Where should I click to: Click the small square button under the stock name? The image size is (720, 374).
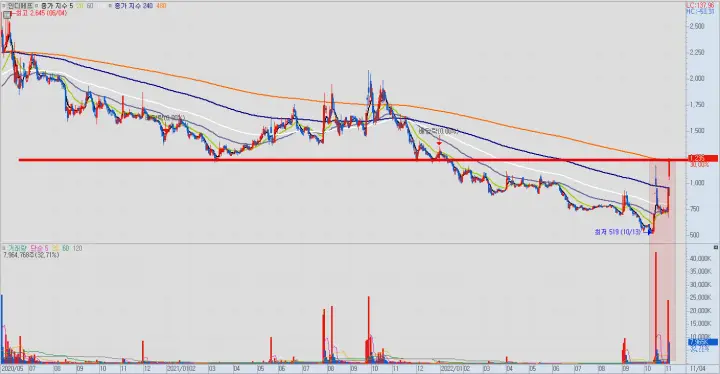click(x=6, y=15)
